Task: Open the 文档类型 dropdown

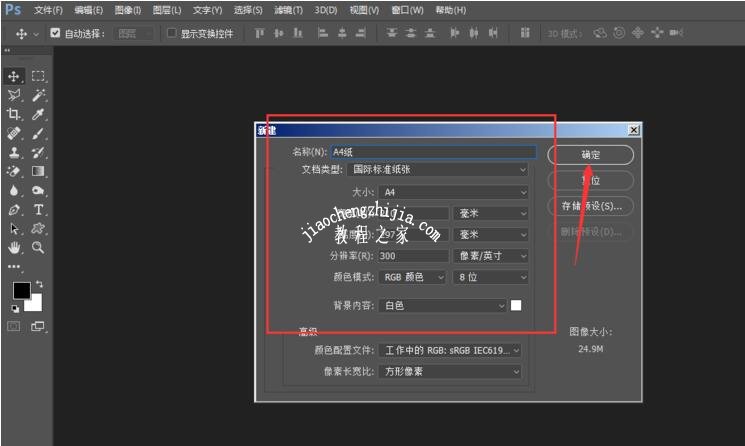Action: 436,170
